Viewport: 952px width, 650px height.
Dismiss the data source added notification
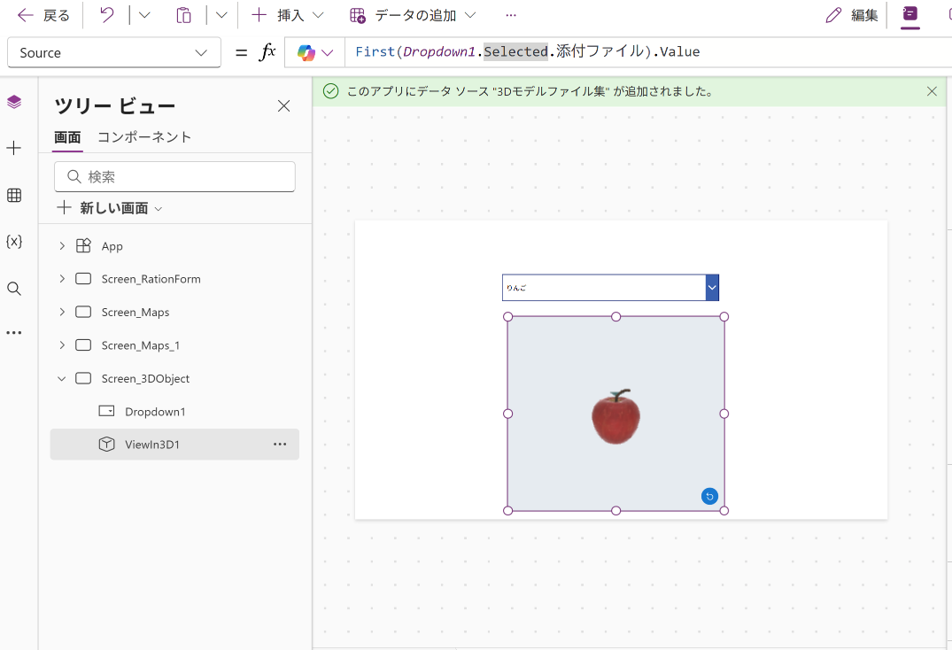pyautogui.click(x=931, y=91)
